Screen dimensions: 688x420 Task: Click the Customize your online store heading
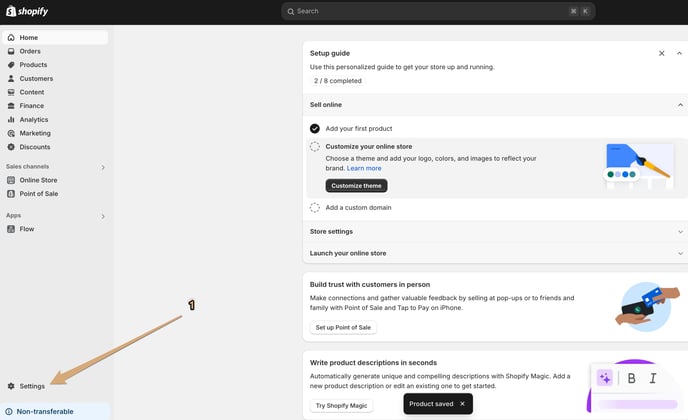[x=369, y=147]
